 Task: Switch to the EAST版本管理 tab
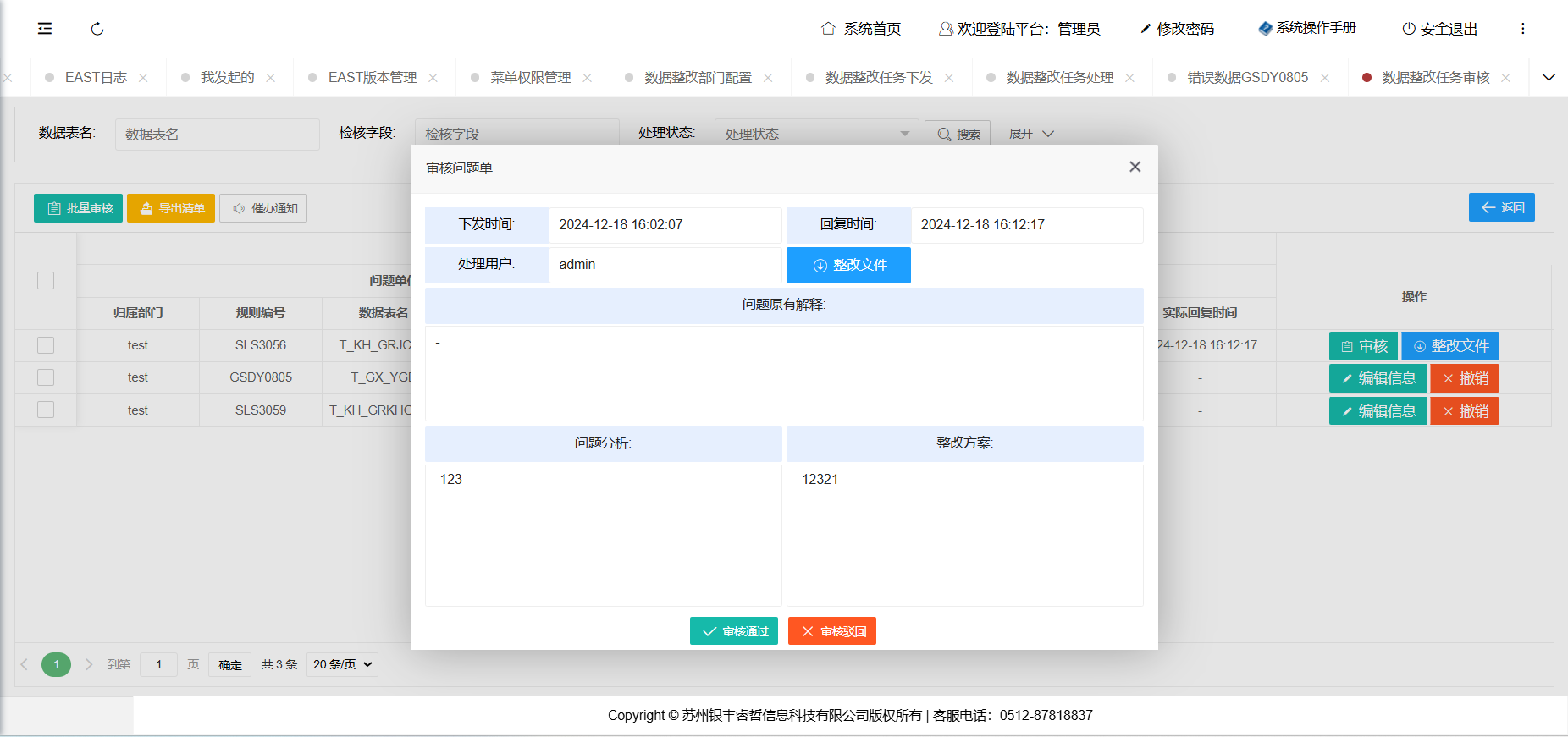pyautogui.click(x=372, y=78)
